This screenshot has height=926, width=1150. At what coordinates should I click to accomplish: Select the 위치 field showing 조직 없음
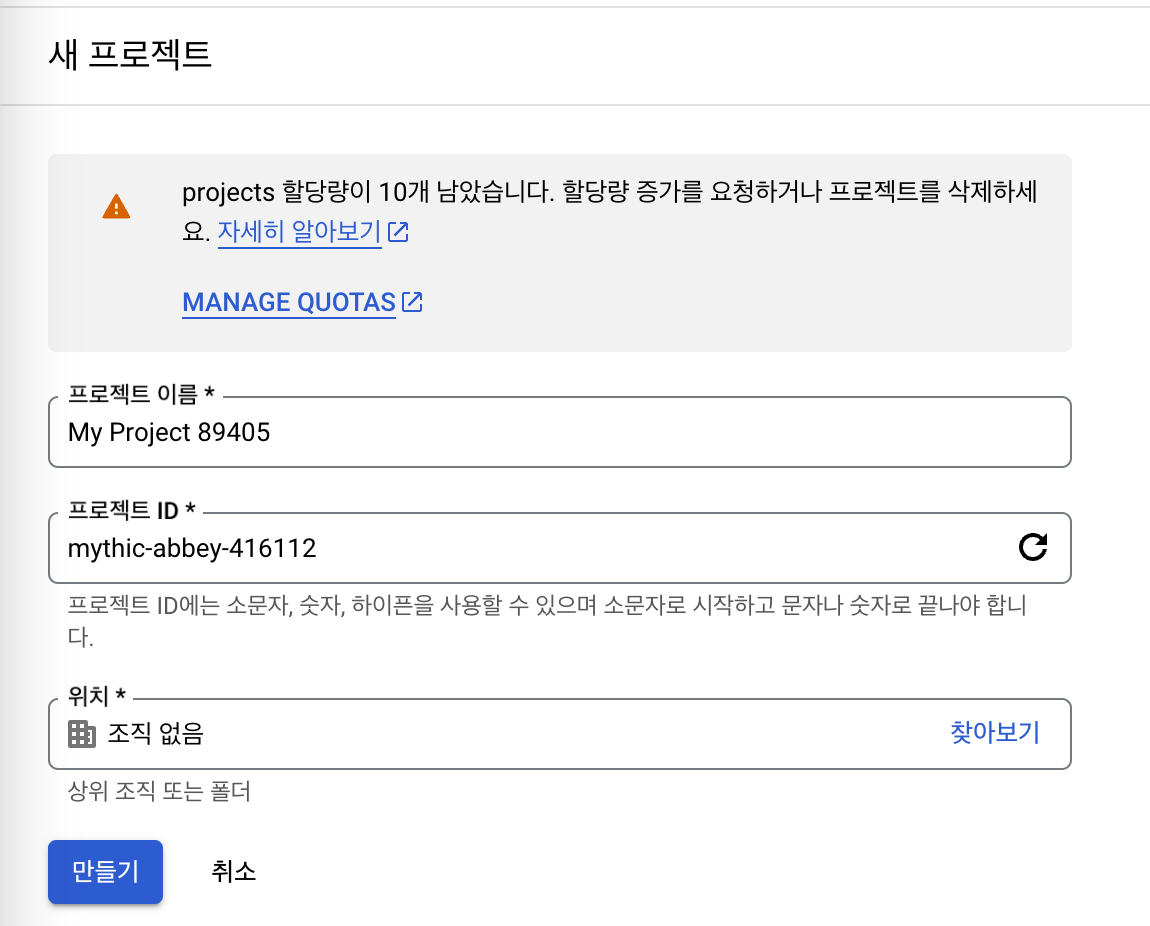(560, 734)
